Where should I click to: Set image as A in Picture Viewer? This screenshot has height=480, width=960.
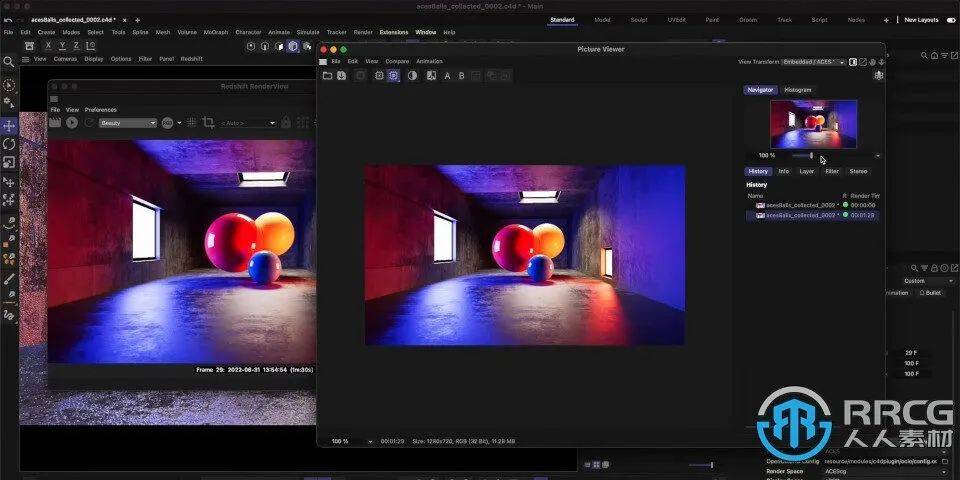(447, 75)
